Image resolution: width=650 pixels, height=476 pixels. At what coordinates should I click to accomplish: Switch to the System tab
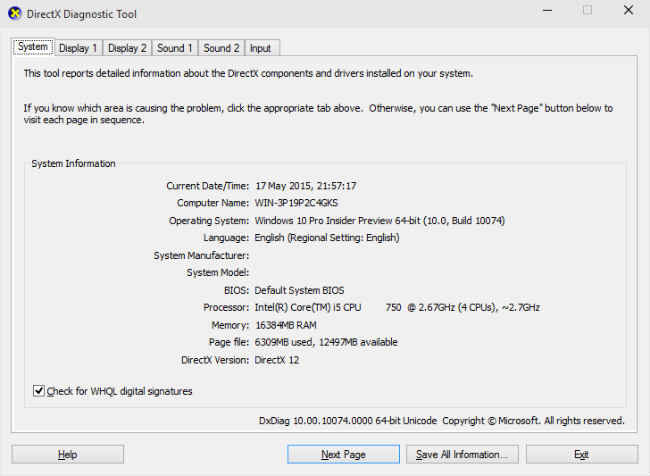pyautogui.click(x=33, y=46)
